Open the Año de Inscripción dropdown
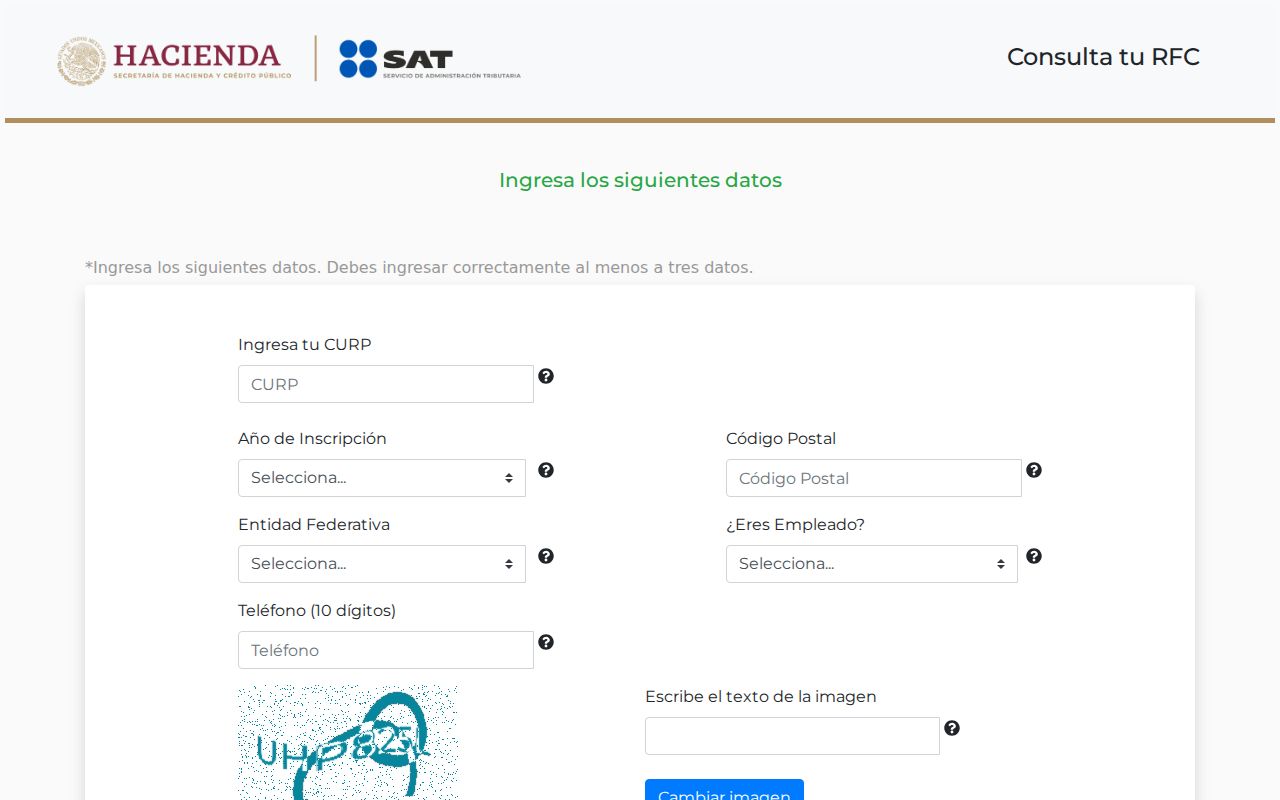The width and height of the screenshot is (1280, 800). click(x=382, y=478)
